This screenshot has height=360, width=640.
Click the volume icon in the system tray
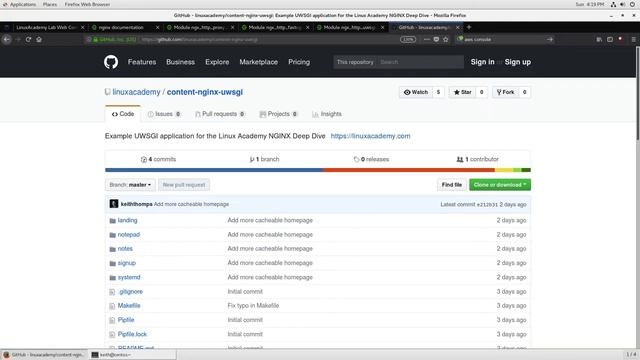pos(622,4)
